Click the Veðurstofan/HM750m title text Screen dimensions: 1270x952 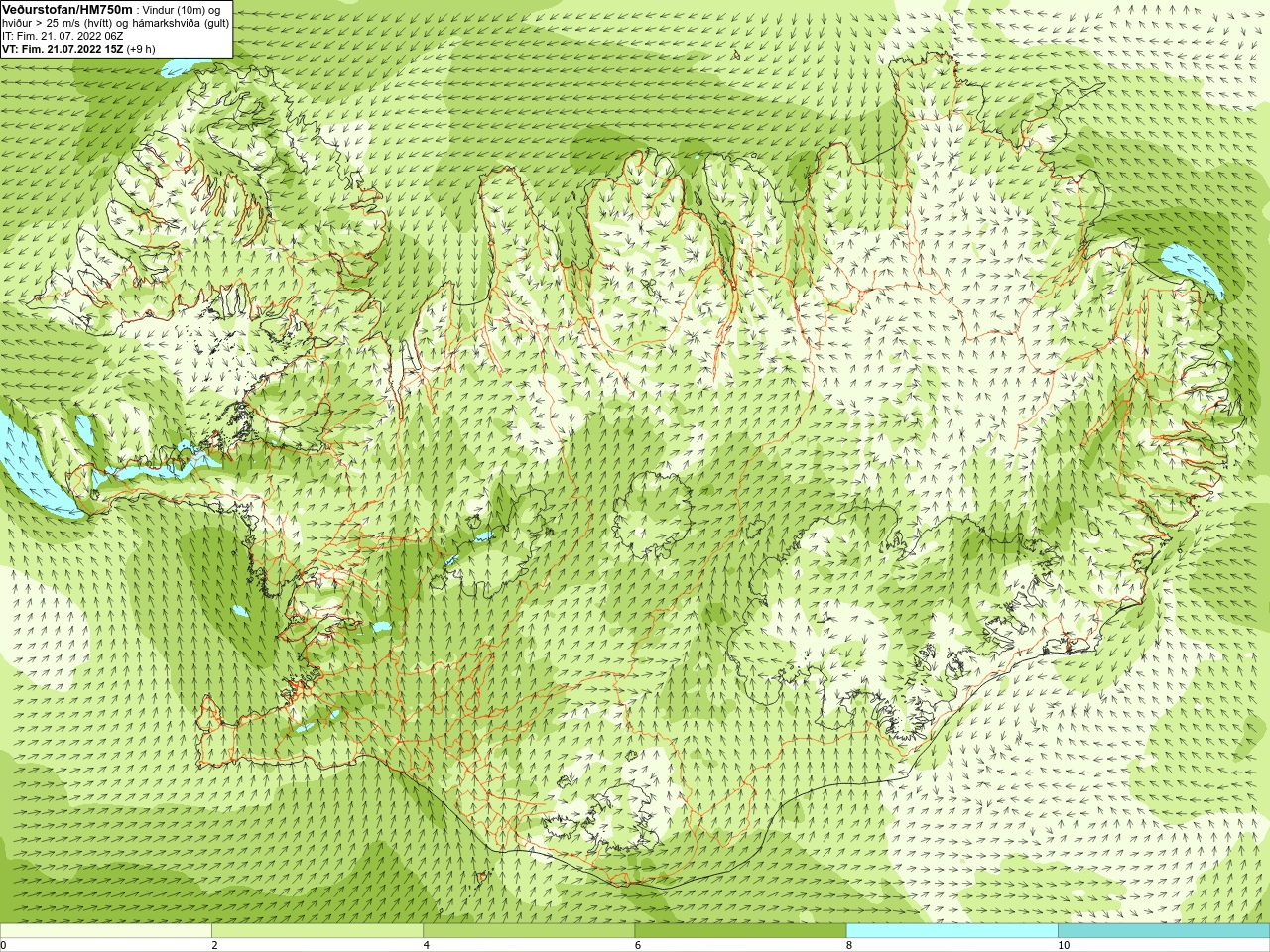(67, 9)
